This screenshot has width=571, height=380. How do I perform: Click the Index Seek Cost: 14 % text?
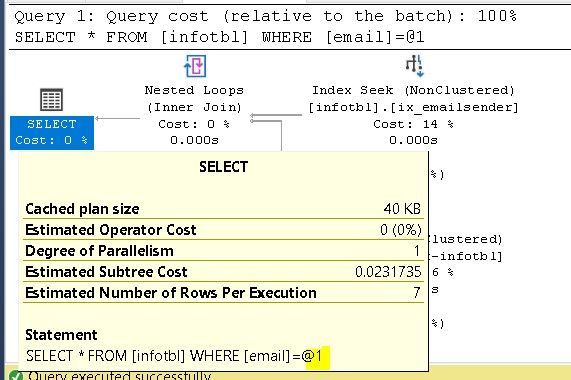pos(413,124)
